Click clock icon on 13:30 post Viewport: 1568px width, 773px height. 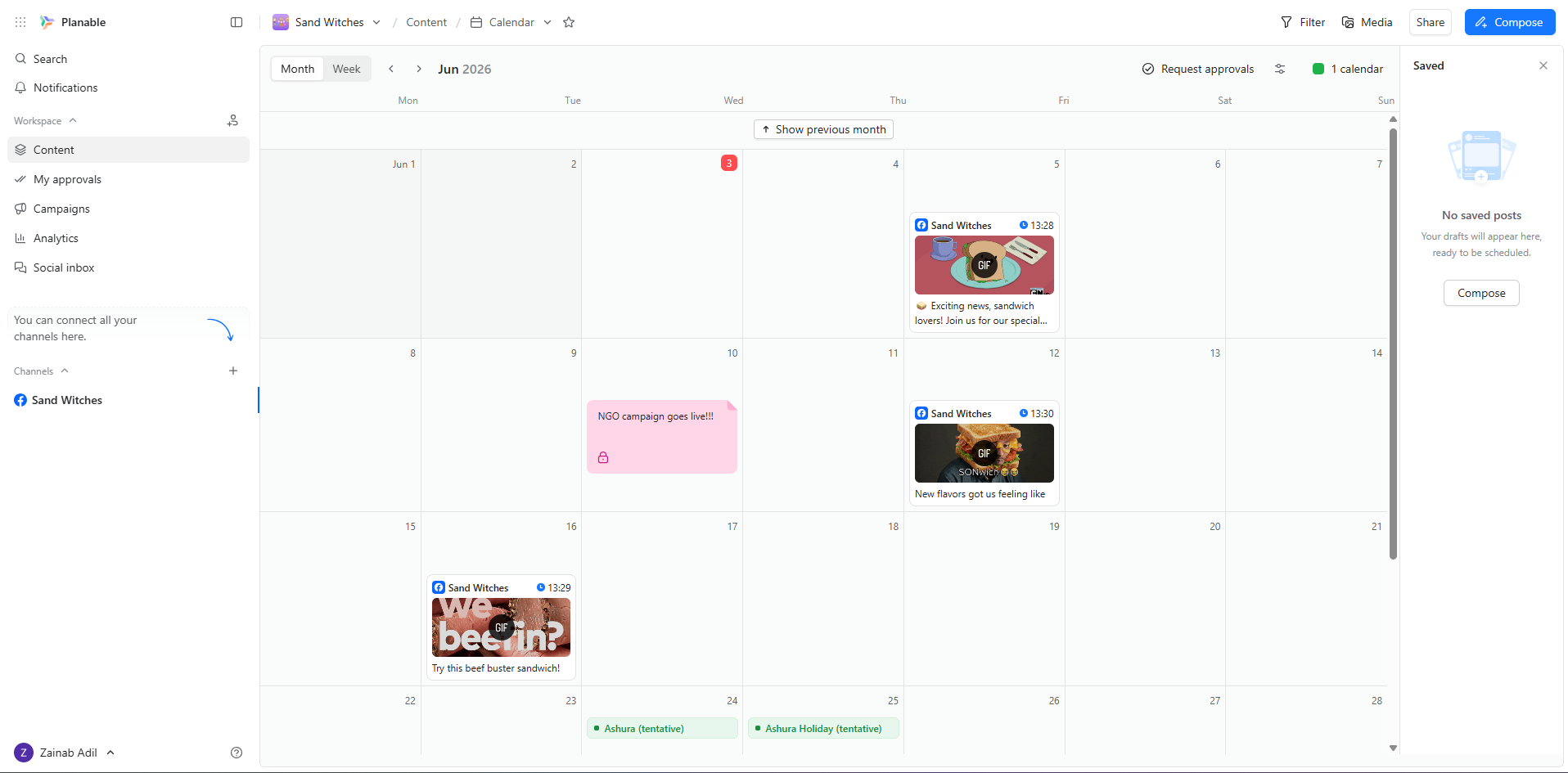point(1023,413)
